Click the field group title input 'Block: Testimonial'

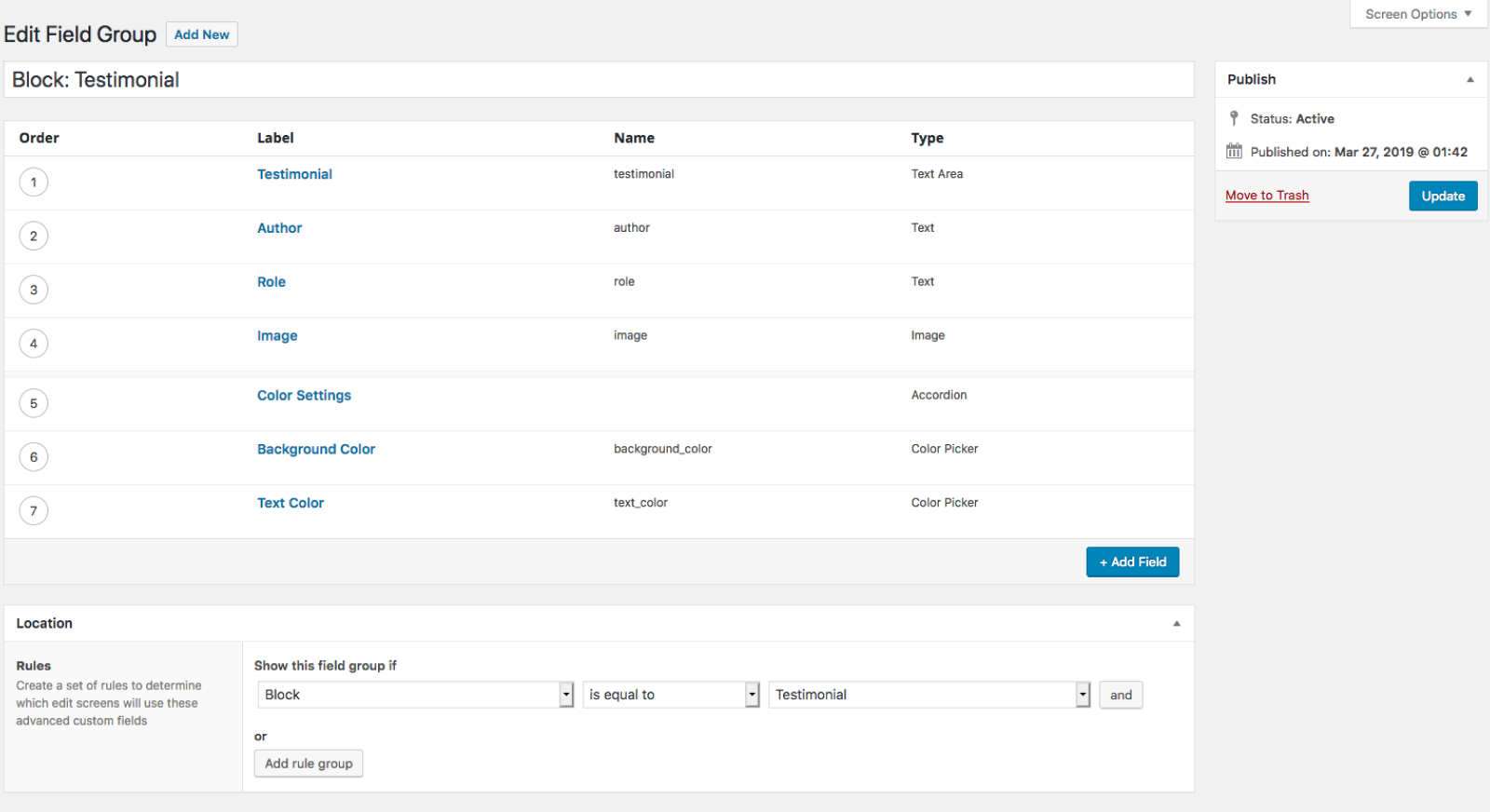pyautogui.click(x=599, y=80)
